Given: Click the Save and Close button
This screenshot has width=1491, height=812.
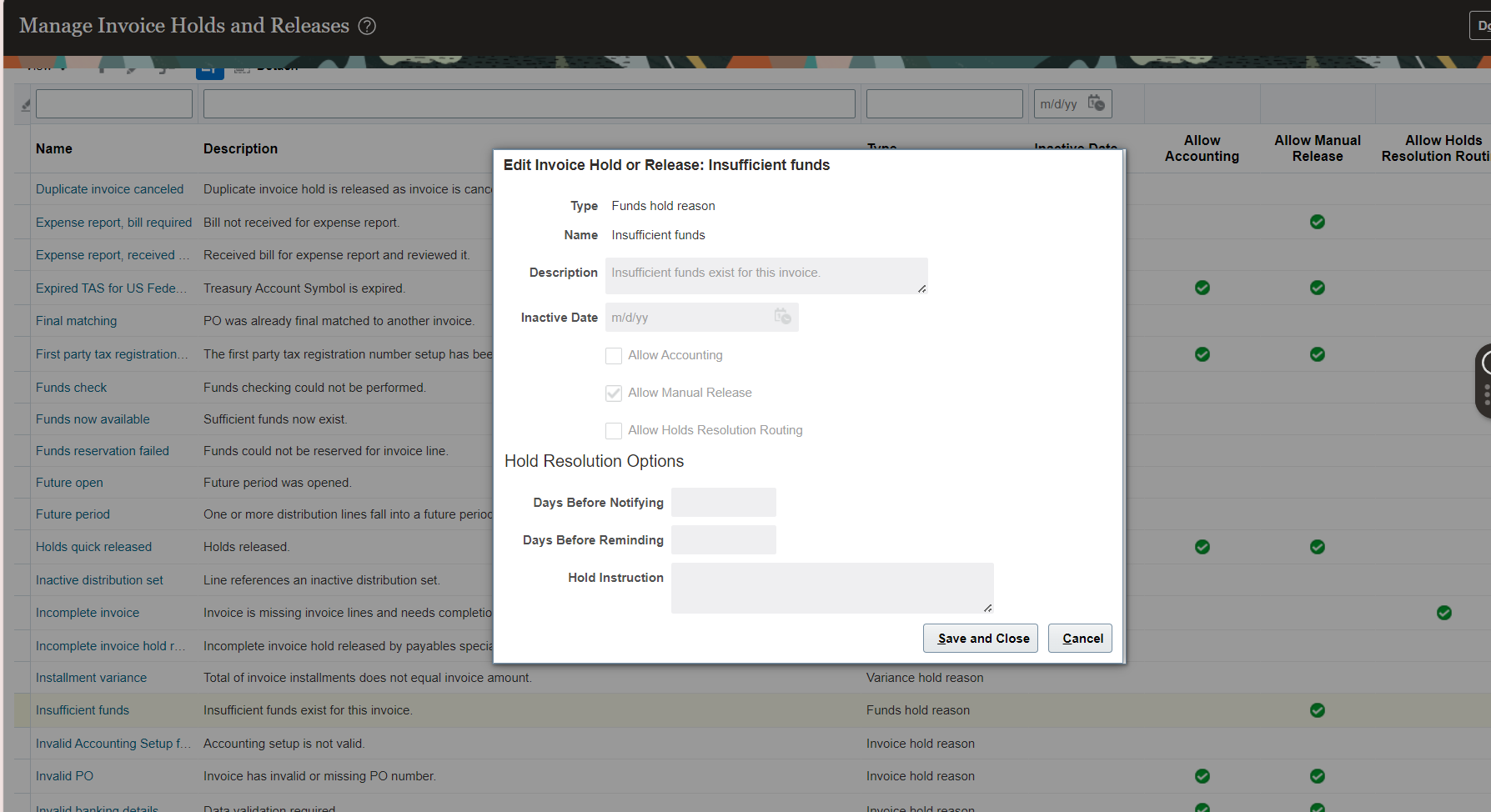Looking at the screenshot, I should coord(980,638).
